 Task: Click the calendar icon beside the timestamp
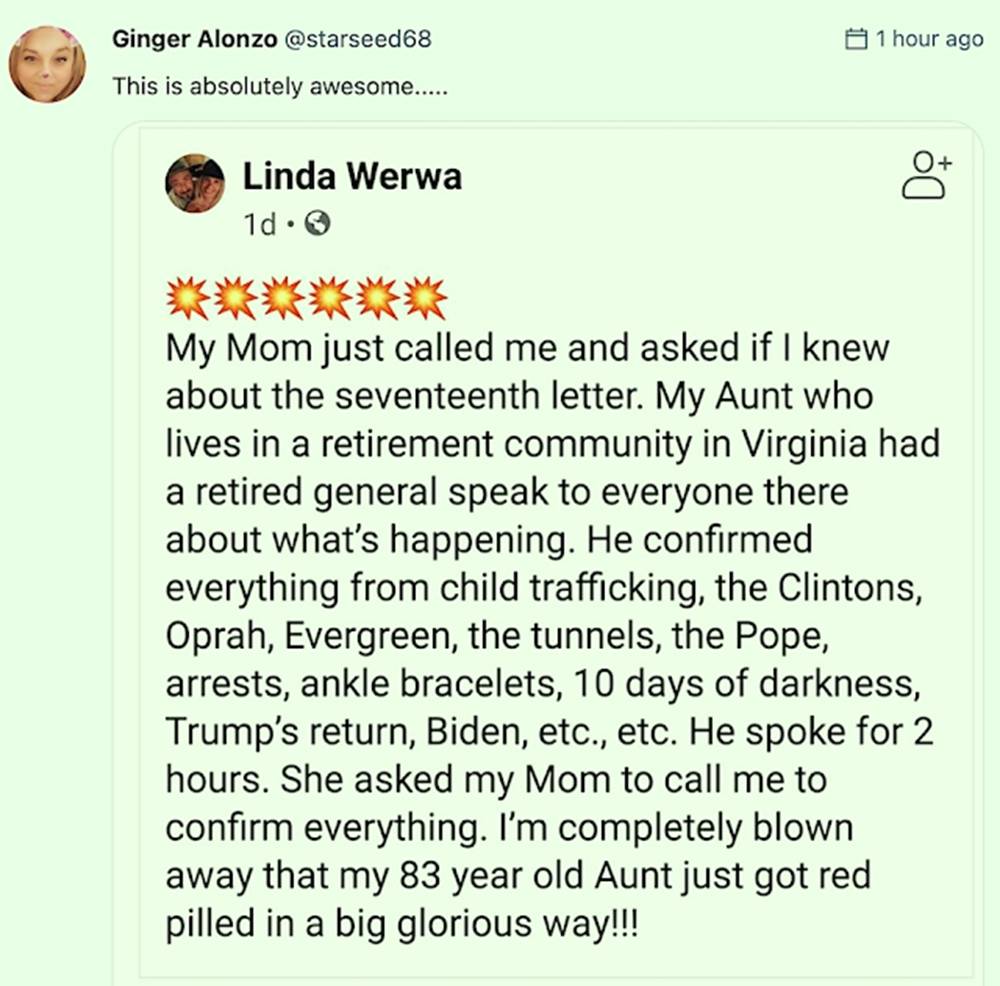point(855,40)
